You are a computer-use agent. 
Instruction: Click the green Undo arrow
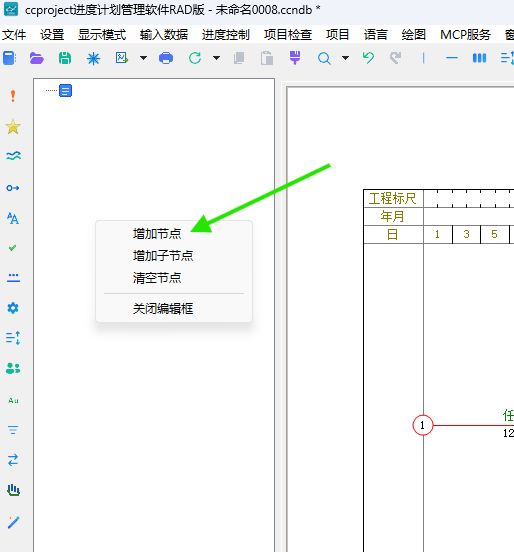368,58
